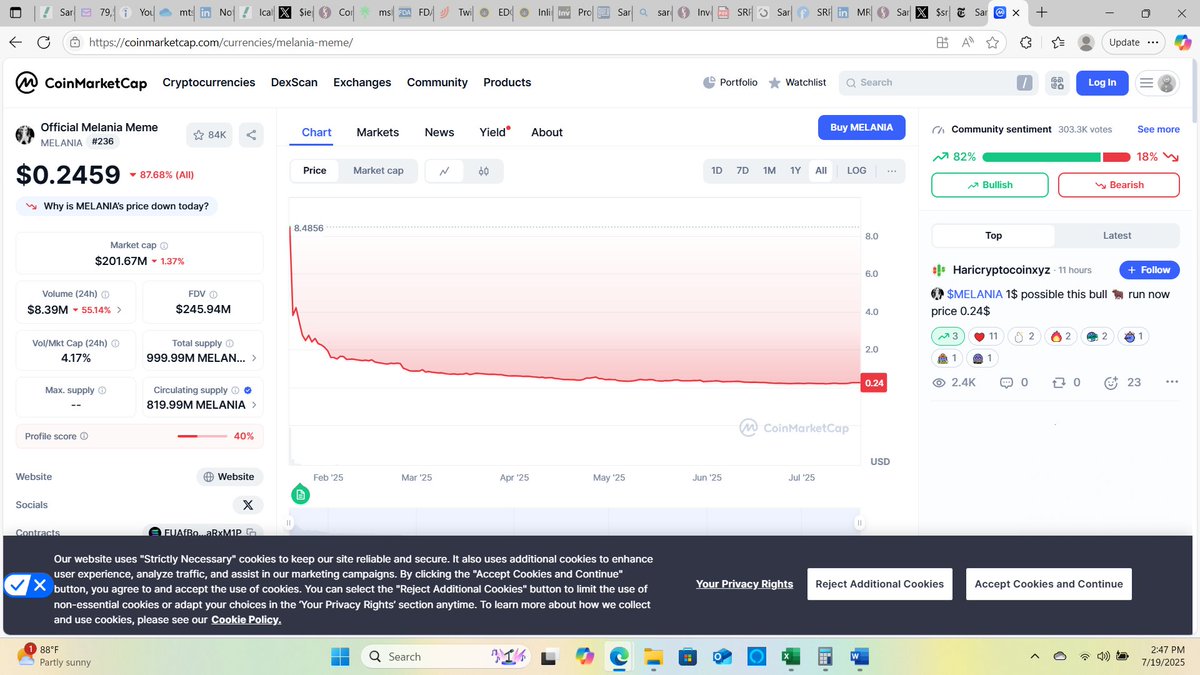
Task: Switch to the Markets tab
Action: [378, 132]
